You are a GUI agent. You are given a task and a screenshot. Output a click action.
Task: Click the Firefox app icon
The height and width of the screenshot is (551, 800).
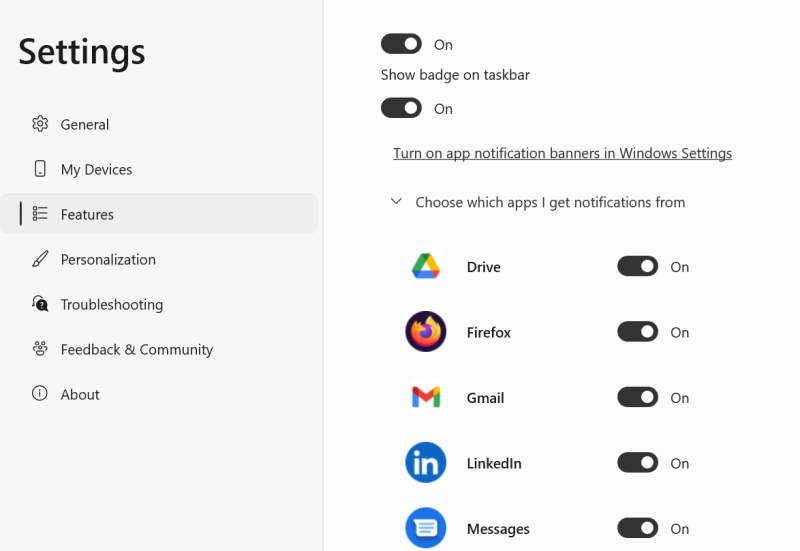[426, 332]
